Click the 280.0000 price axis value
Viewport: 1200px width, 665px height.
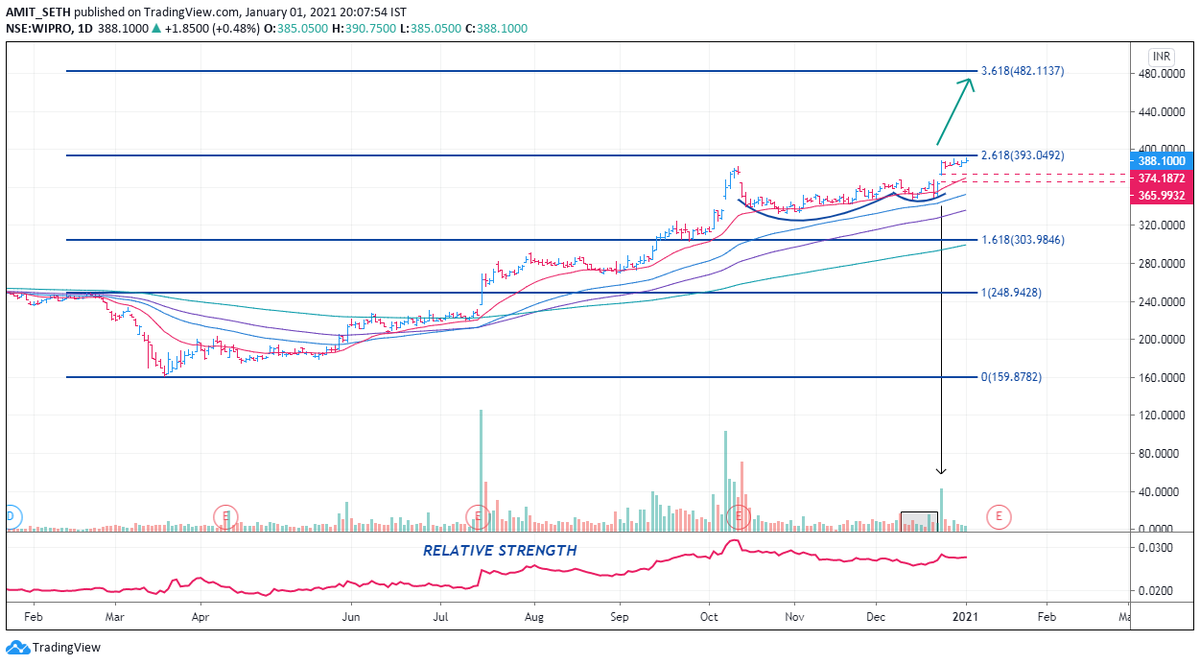point(1162,264)
